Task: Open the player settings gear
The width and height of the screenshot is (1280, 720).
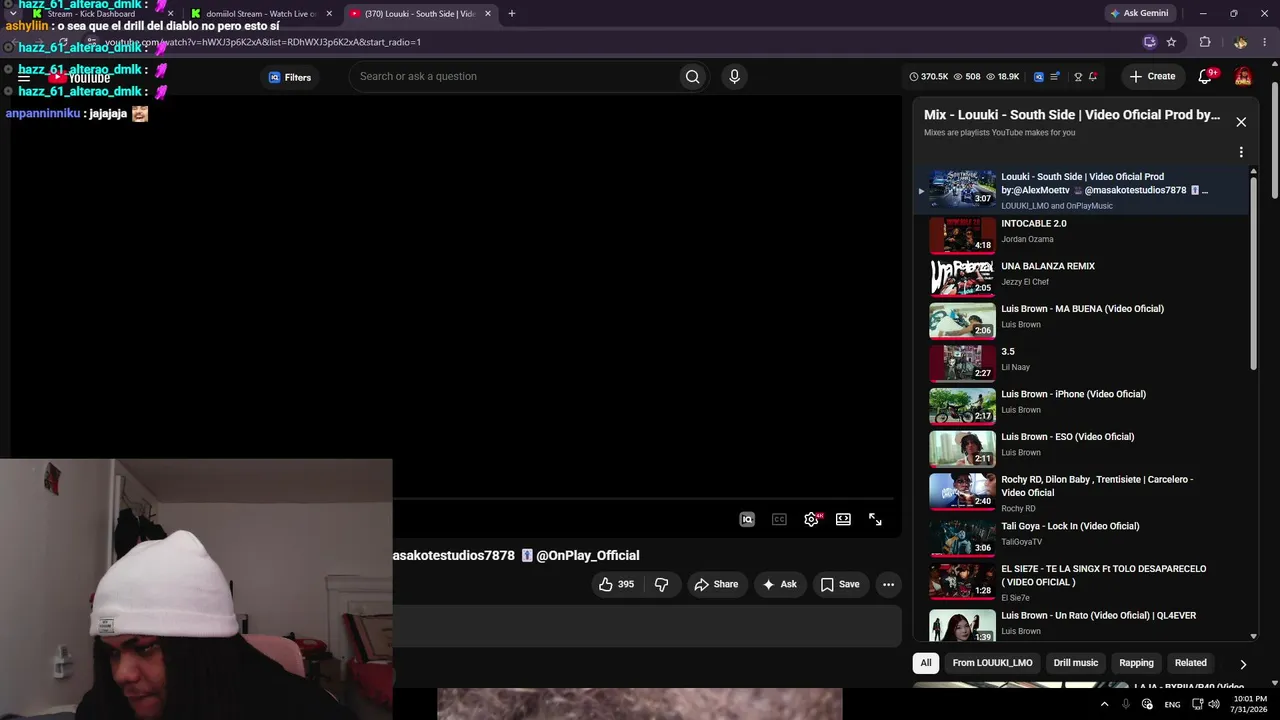Action: coord(811,519)
